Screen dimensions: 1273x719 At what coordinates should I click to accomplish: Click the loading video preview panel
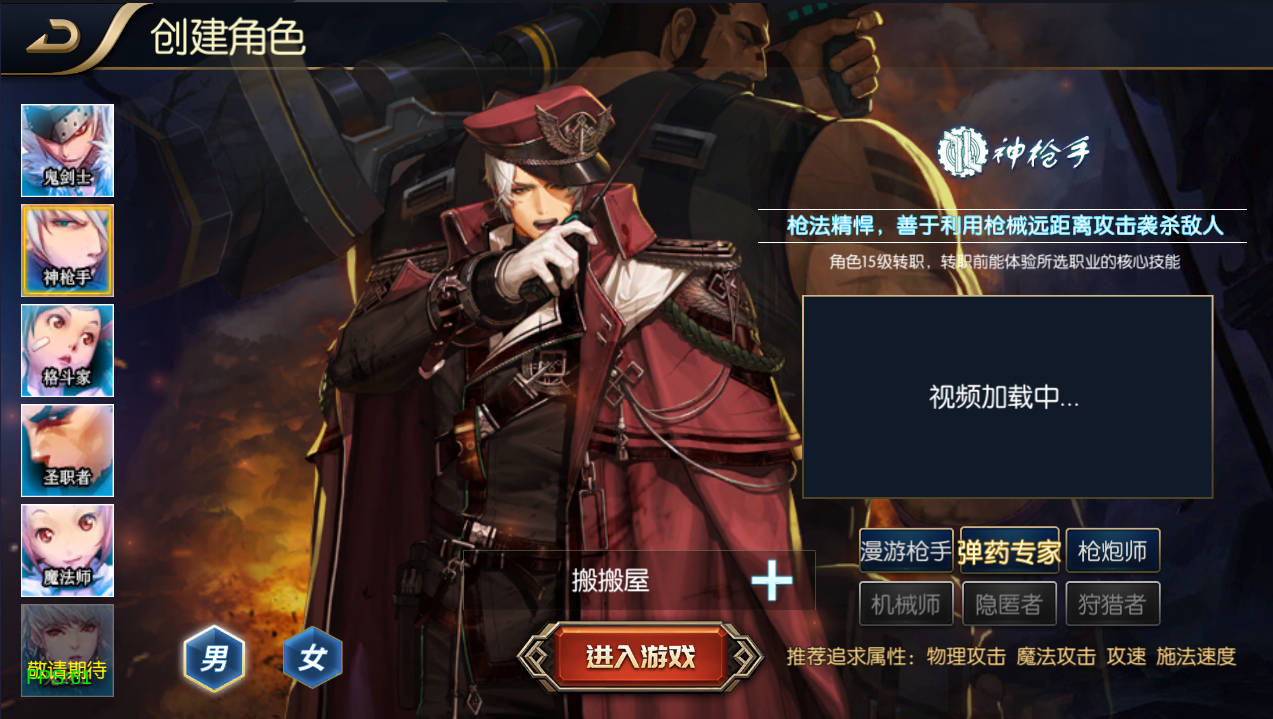1007,397
